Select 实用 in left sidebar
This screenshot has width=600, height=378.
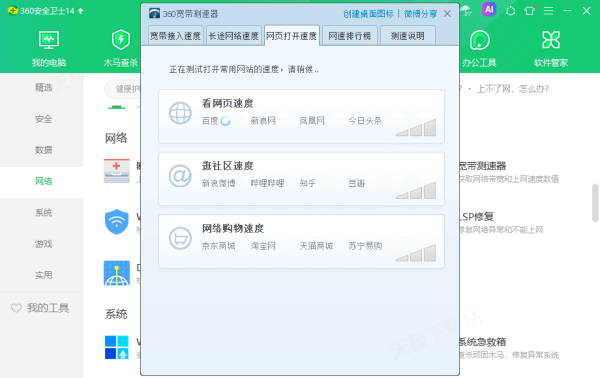(x=43, y=275)
